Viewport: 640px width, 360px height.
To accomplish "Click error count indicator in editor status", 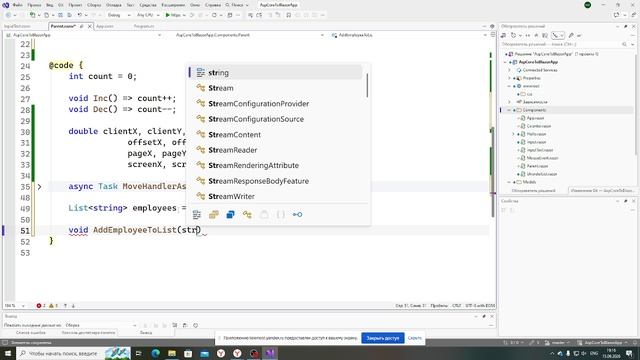I will click(40, 306).
